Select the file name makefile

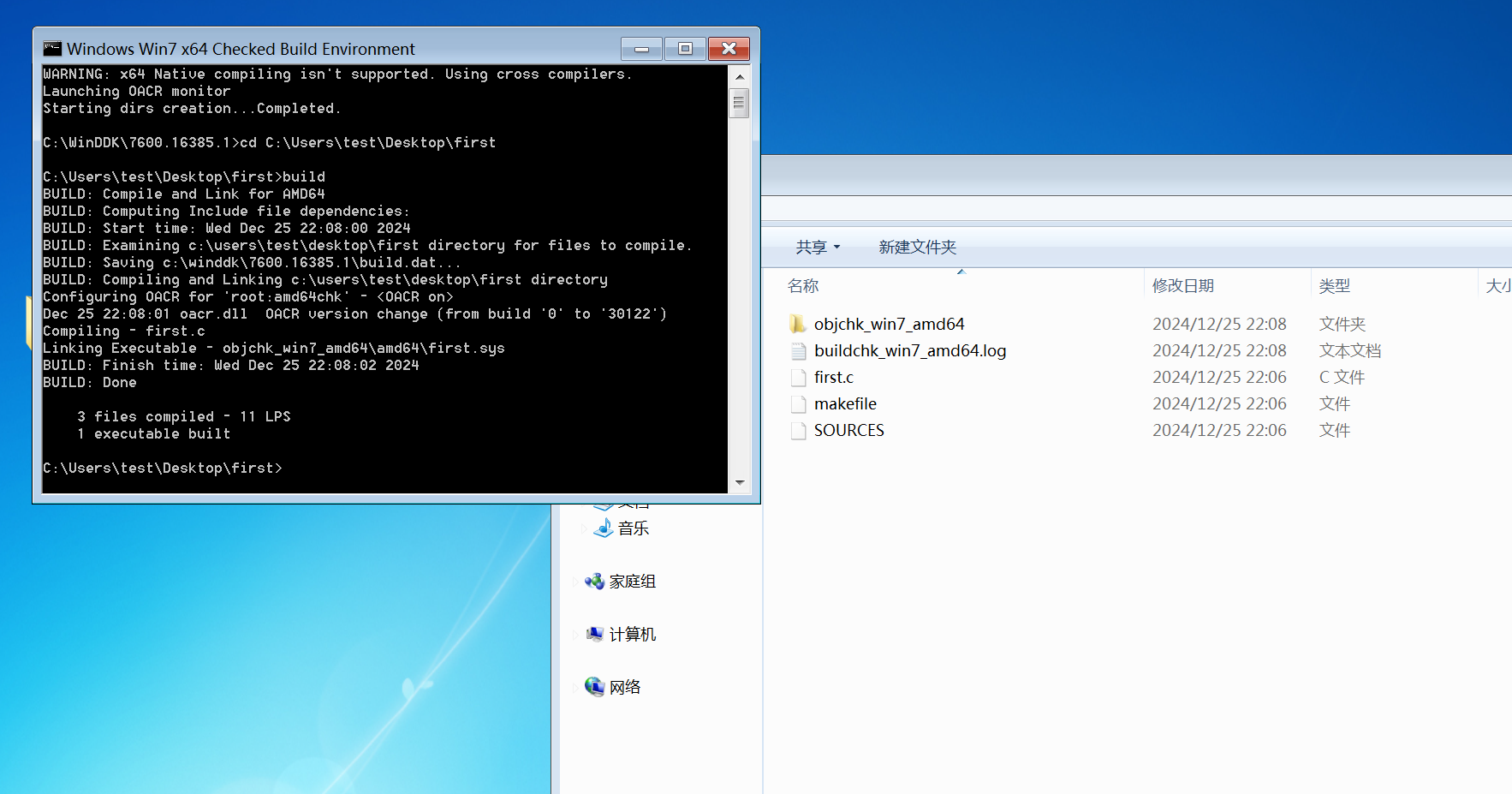pyautogui.click(x=845, y=403)
